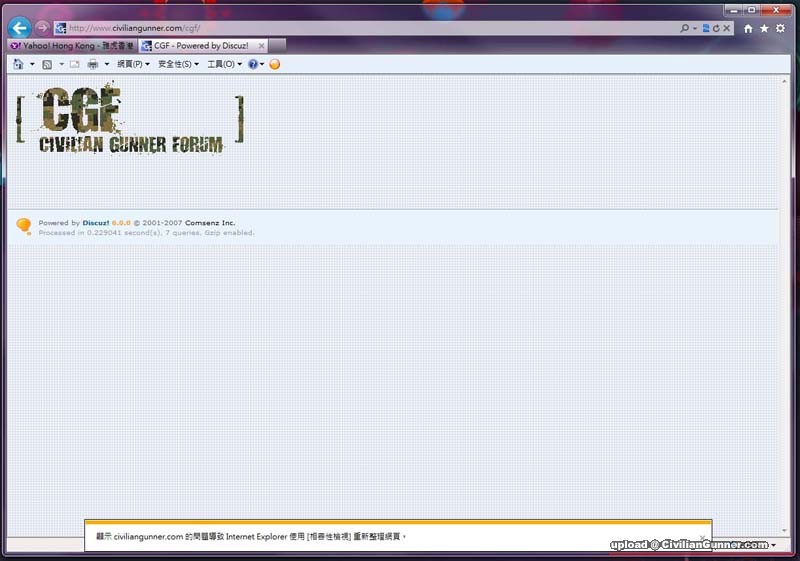Toggle the Compatibility View icon
800x561 pixels.
(706, 29)
